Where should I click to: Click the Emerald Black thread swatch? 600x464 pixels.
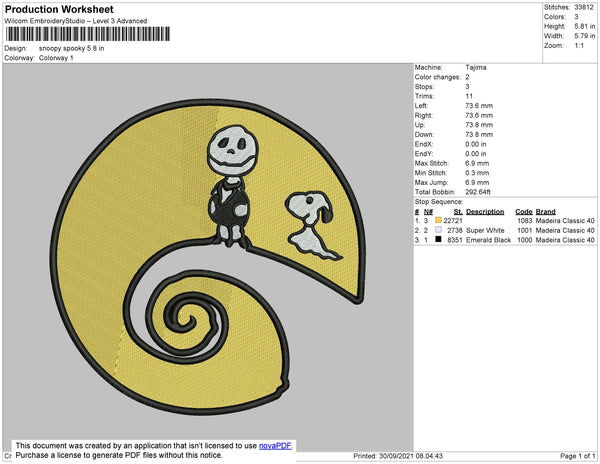click(x=438, y=240)
